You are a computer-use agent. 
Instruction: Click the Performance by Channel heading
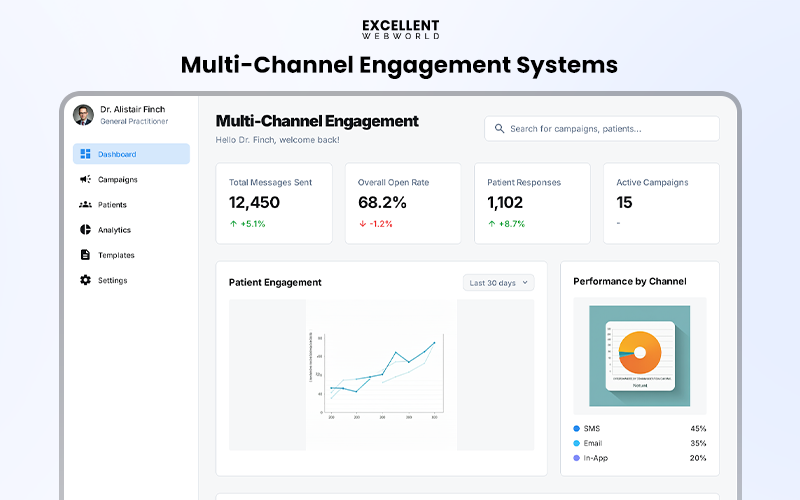point(630,282)
